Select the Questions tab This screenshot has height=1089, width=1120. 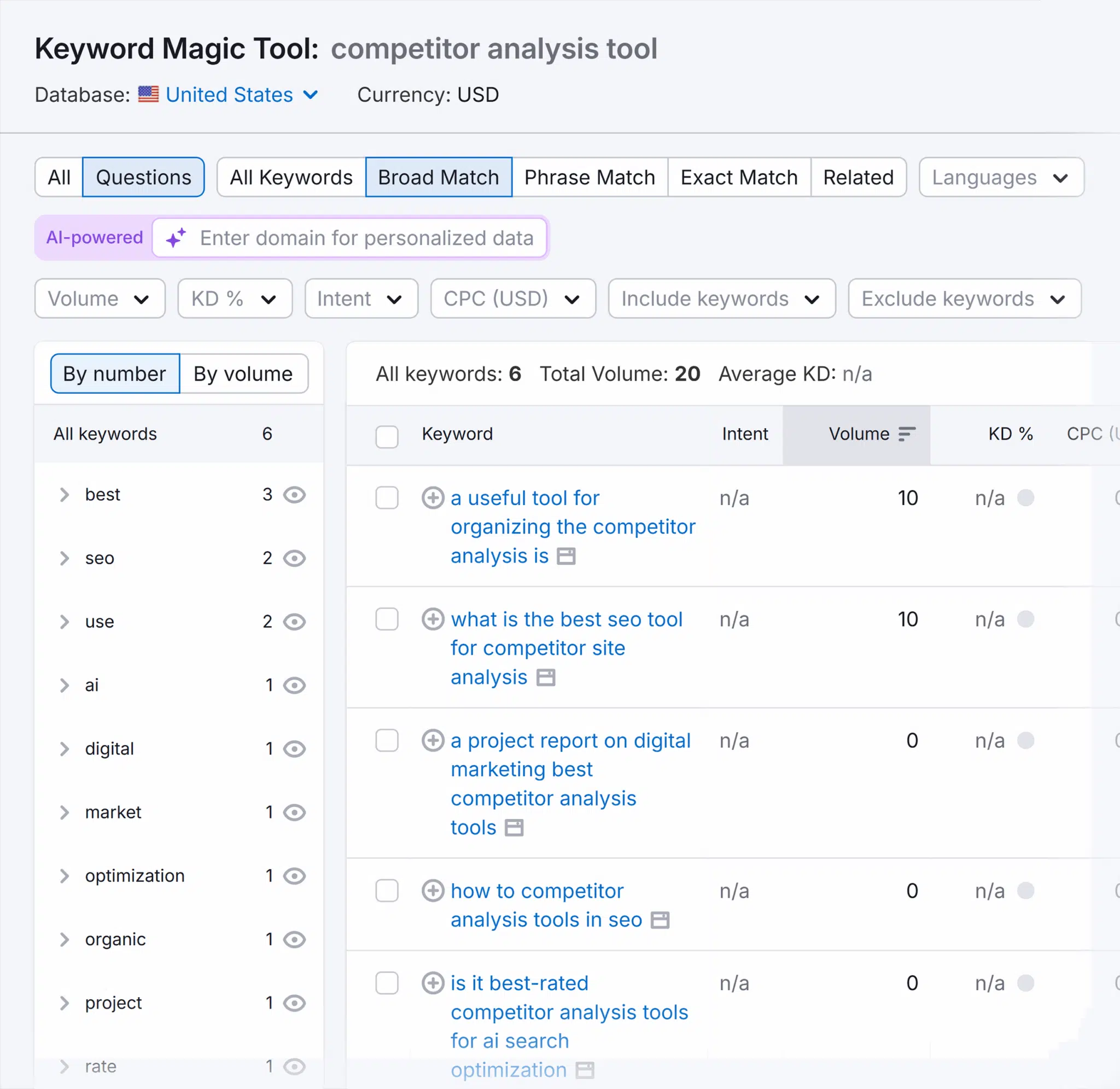pyautogui.click(x=144, y=177)
